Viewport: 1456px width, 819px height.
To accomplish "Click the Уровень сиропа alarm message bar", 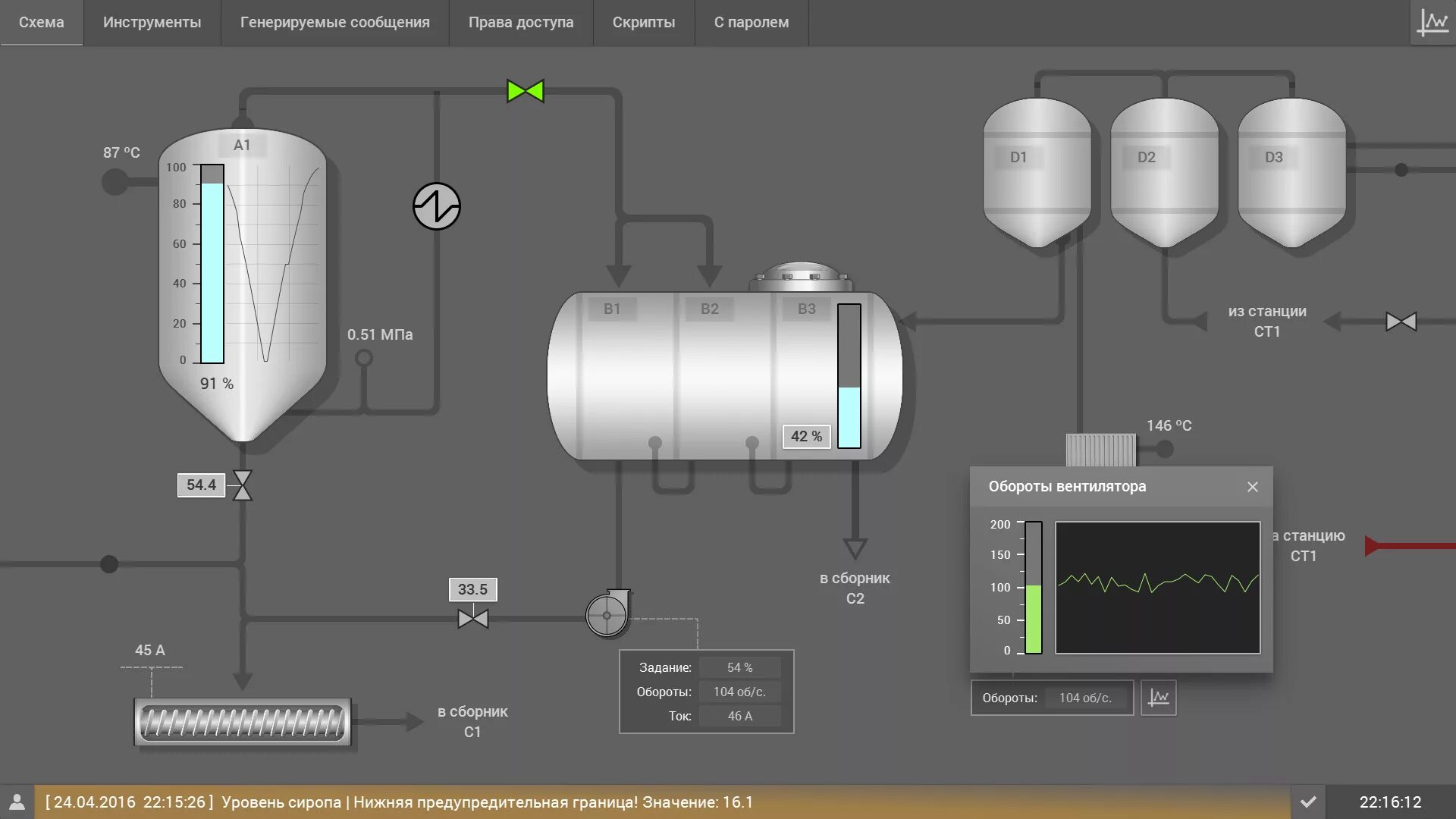I will click(x=660, y=802).
